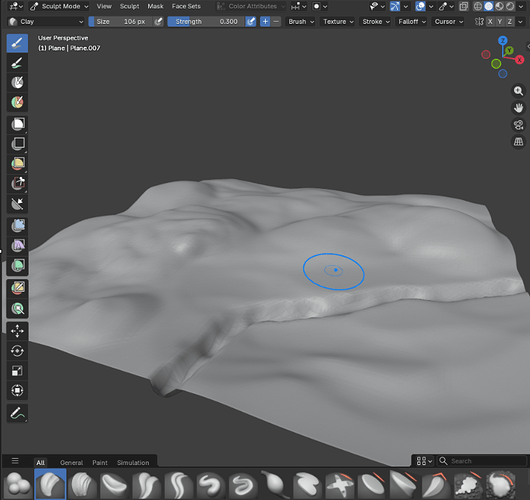This screenshot has width=530, height=500.
Task: Open the Texture settings dropdown
Action: click(338, 22)
